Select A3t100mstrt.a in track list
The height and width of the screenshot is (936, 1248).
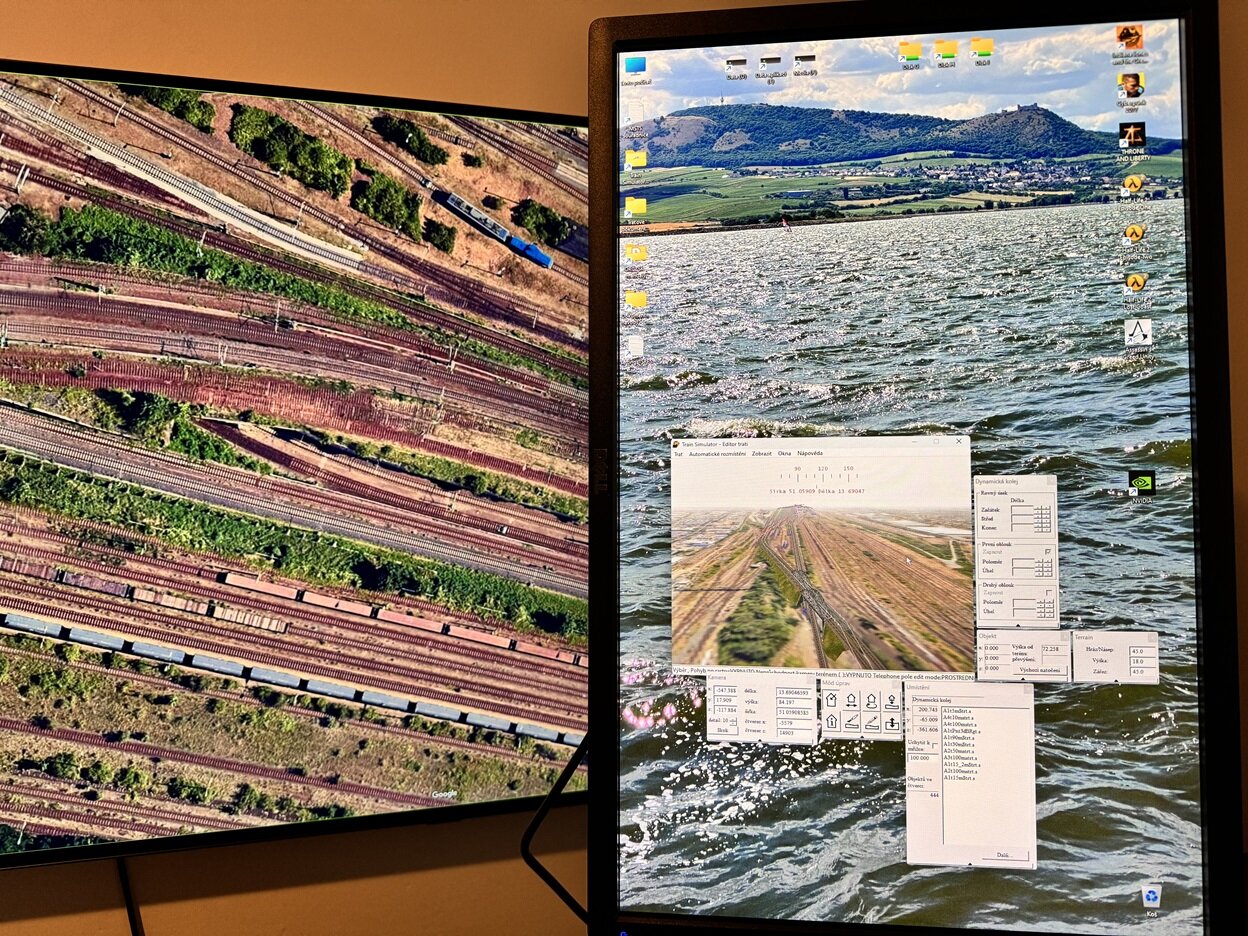(961, 757)
